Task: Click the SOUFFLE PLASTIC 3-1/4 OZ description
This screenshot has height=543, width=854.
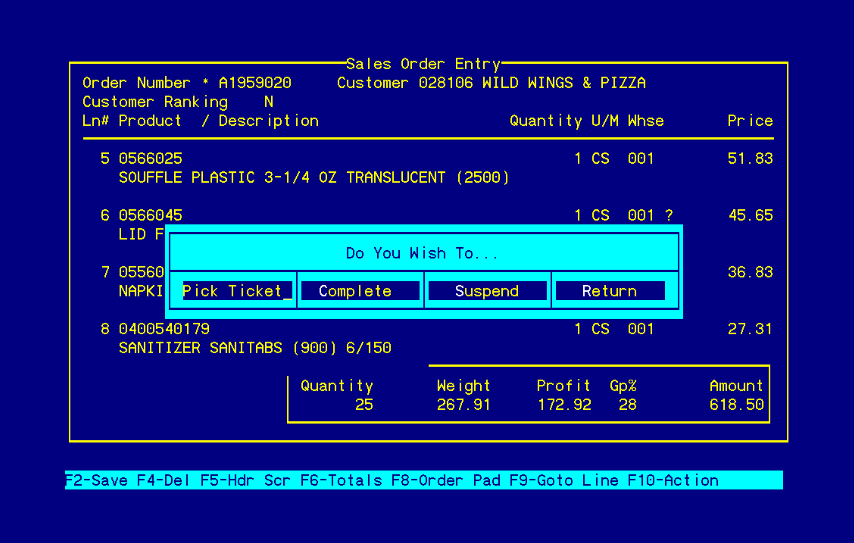Action: (x=314, y=178)
